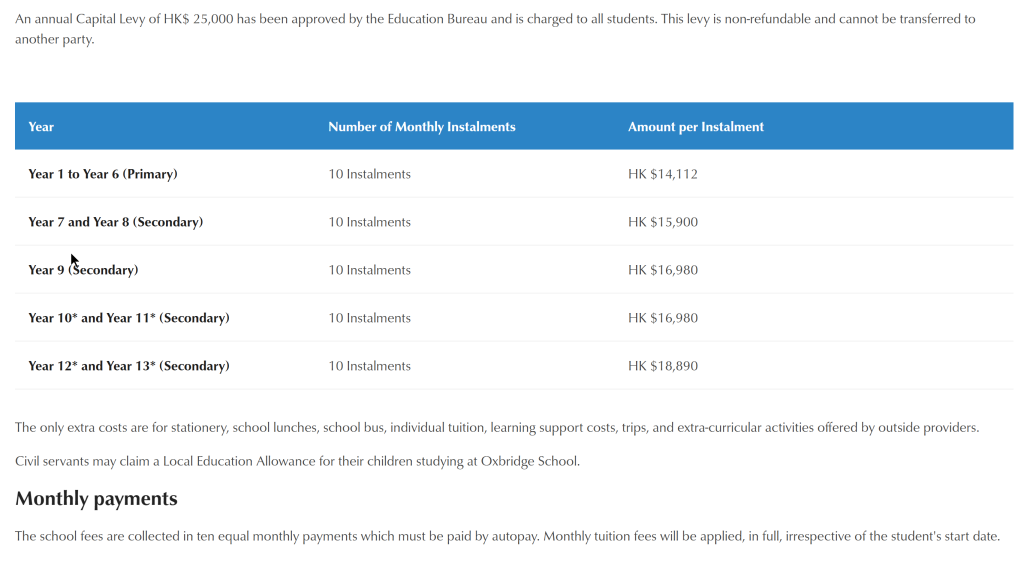Viewport: 1024px width, 563px height.
Task: Click the HK $16,980 amount in Year 9 row
Action: tap(662, 270)
